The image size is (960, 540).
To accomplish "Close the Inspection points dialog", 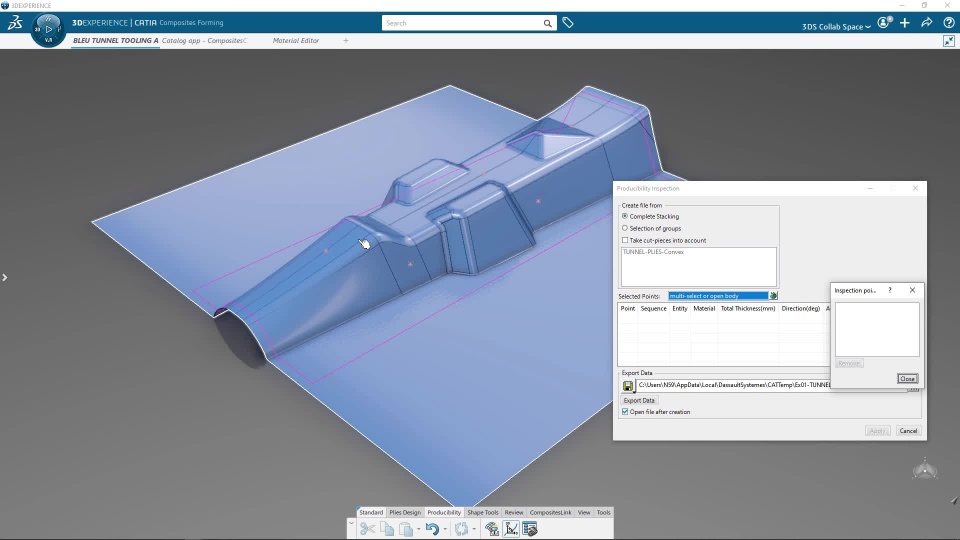I will (912, 290).
